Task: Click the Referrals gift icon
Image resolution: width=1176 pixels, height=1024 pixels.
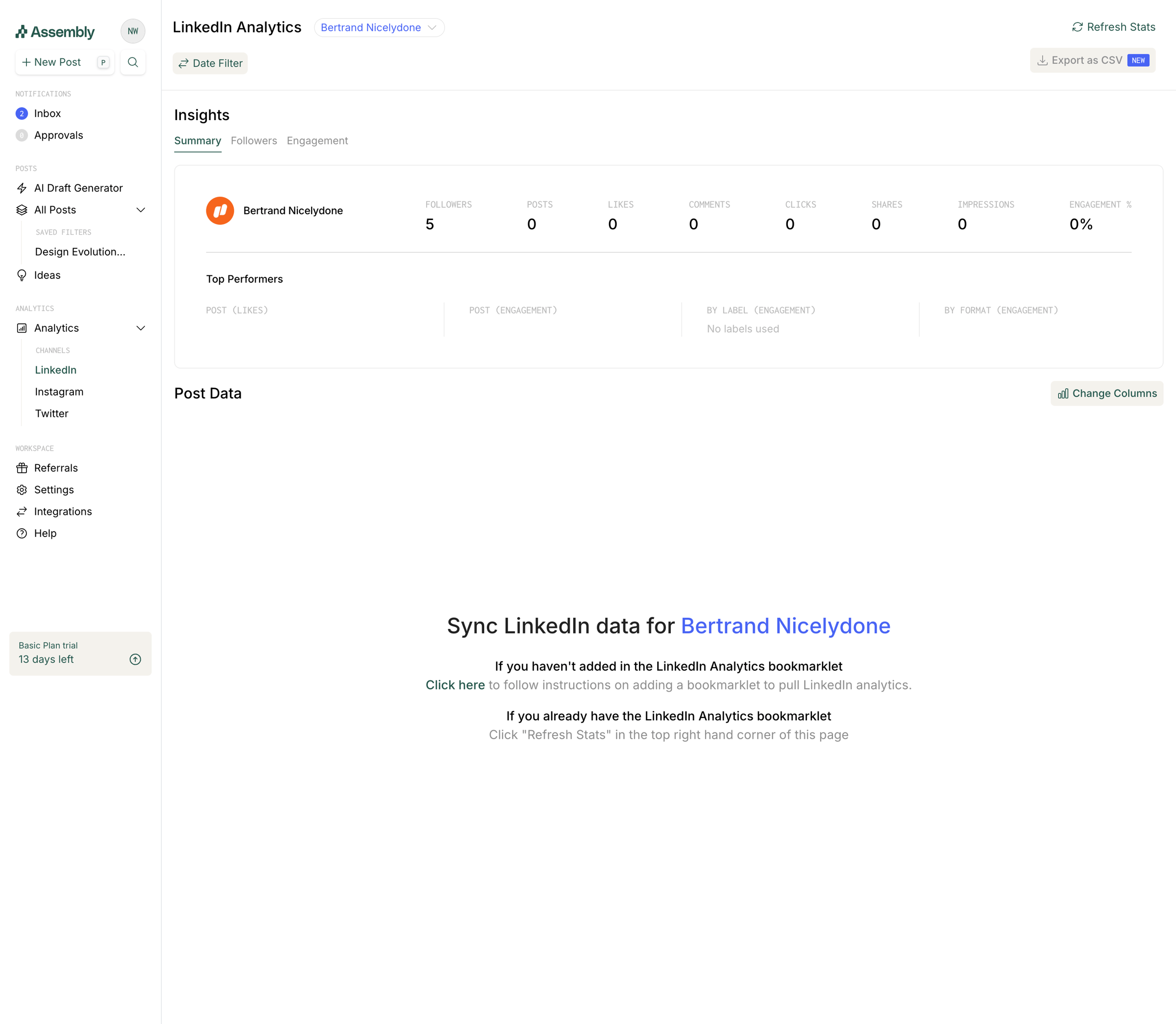Action: [22, 468]
